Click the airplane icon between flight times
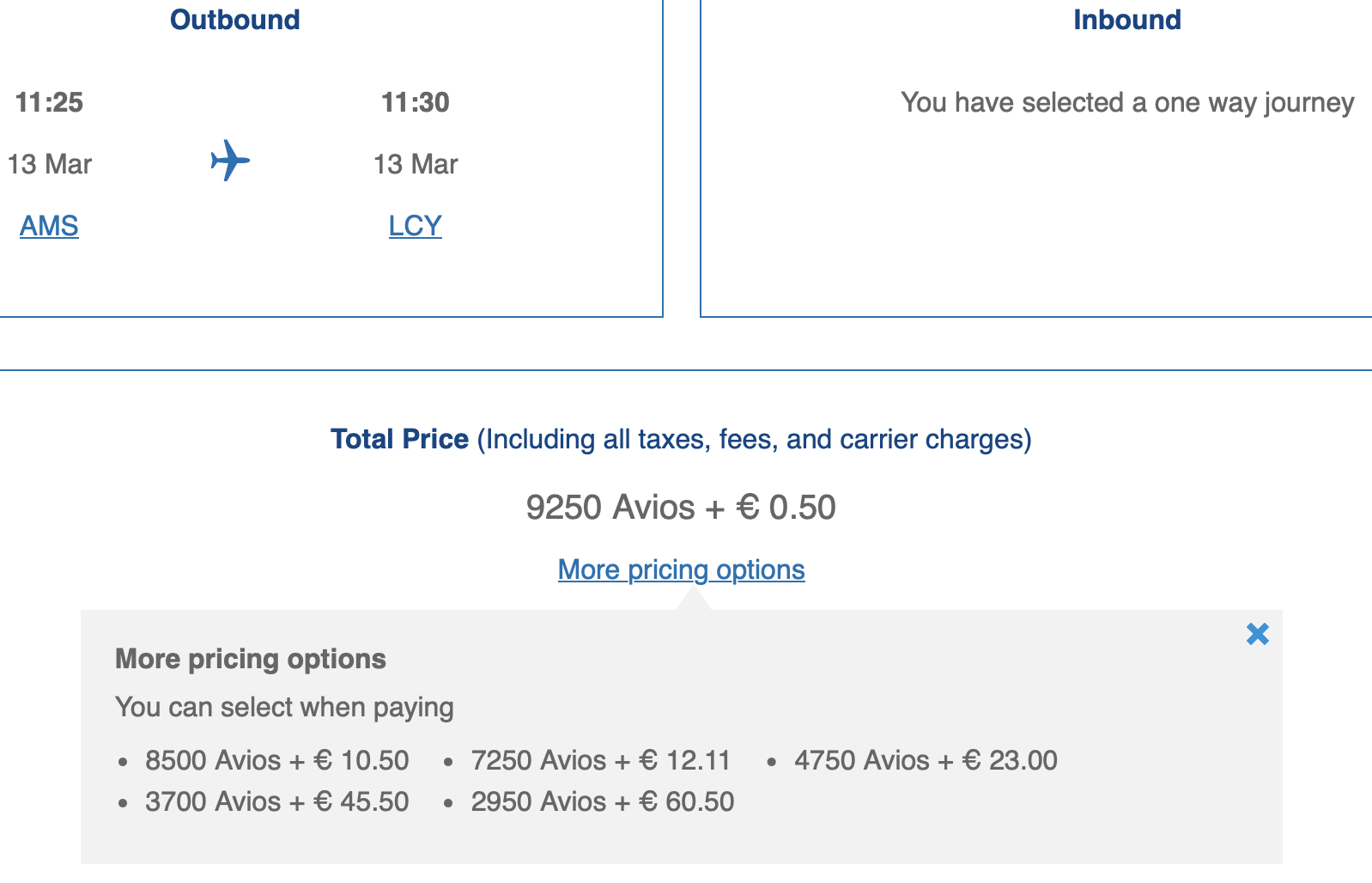 point(230,161)
